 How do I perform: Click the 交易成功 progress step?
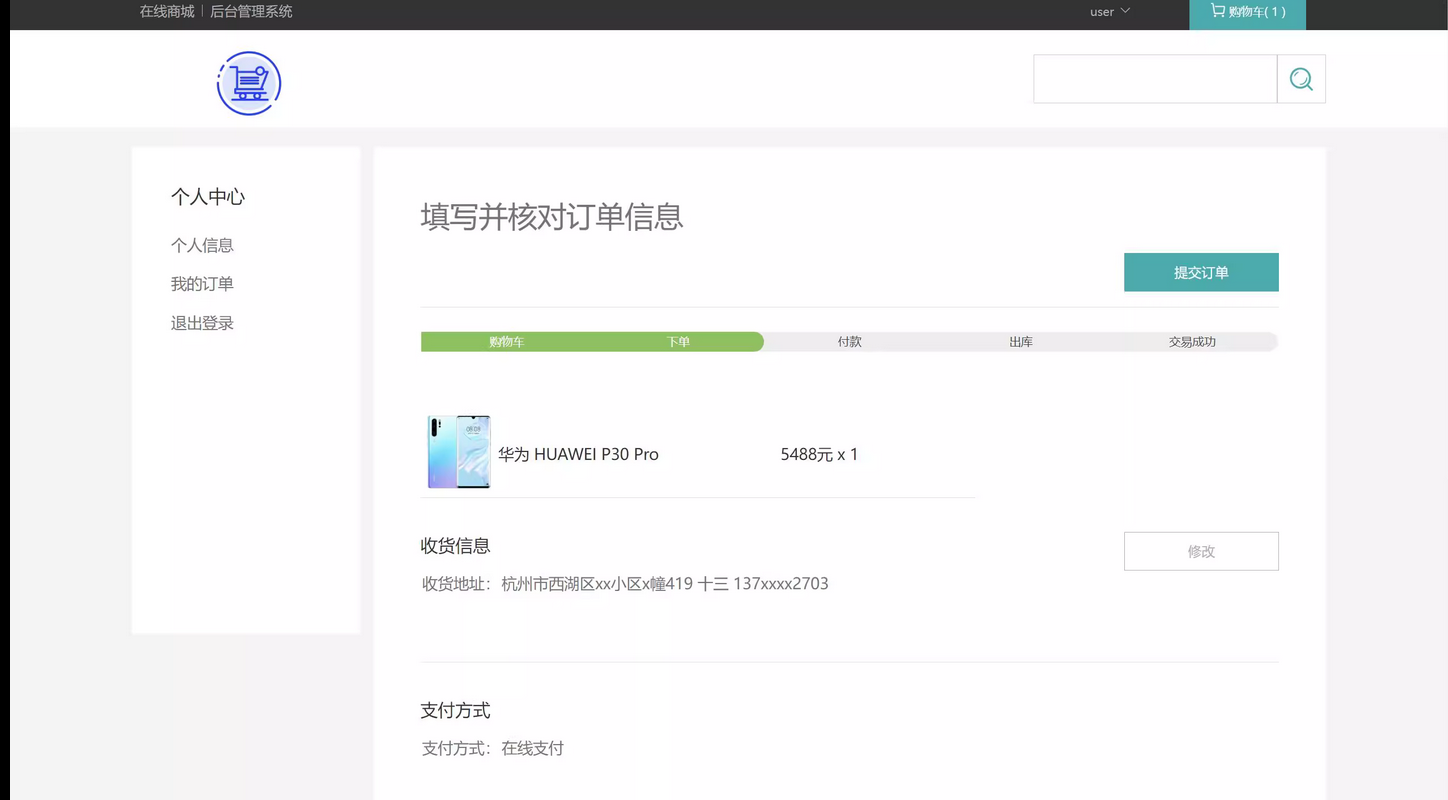tap(1192, 342)
